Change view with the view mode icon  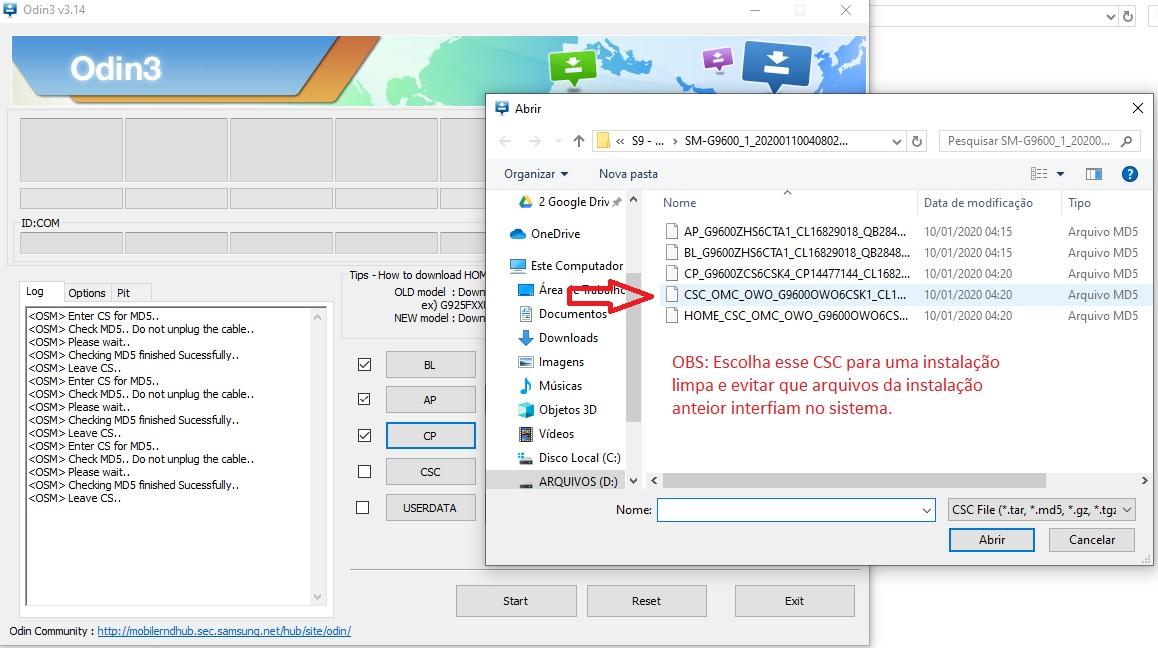coord(1038,174)
